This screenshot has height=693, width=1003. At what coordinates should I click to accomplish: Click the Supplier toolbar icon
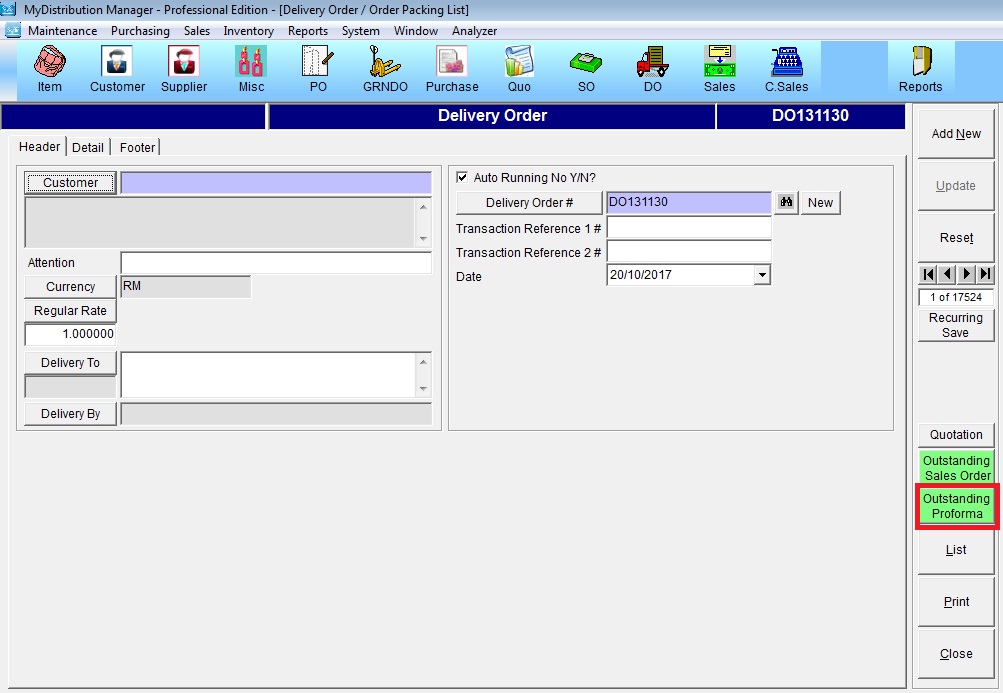[x=184, y=67]
